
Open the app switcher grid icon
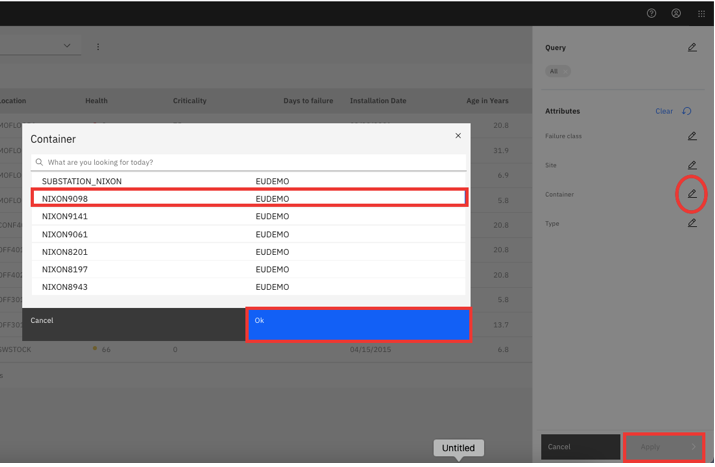[x=701, y=14]
